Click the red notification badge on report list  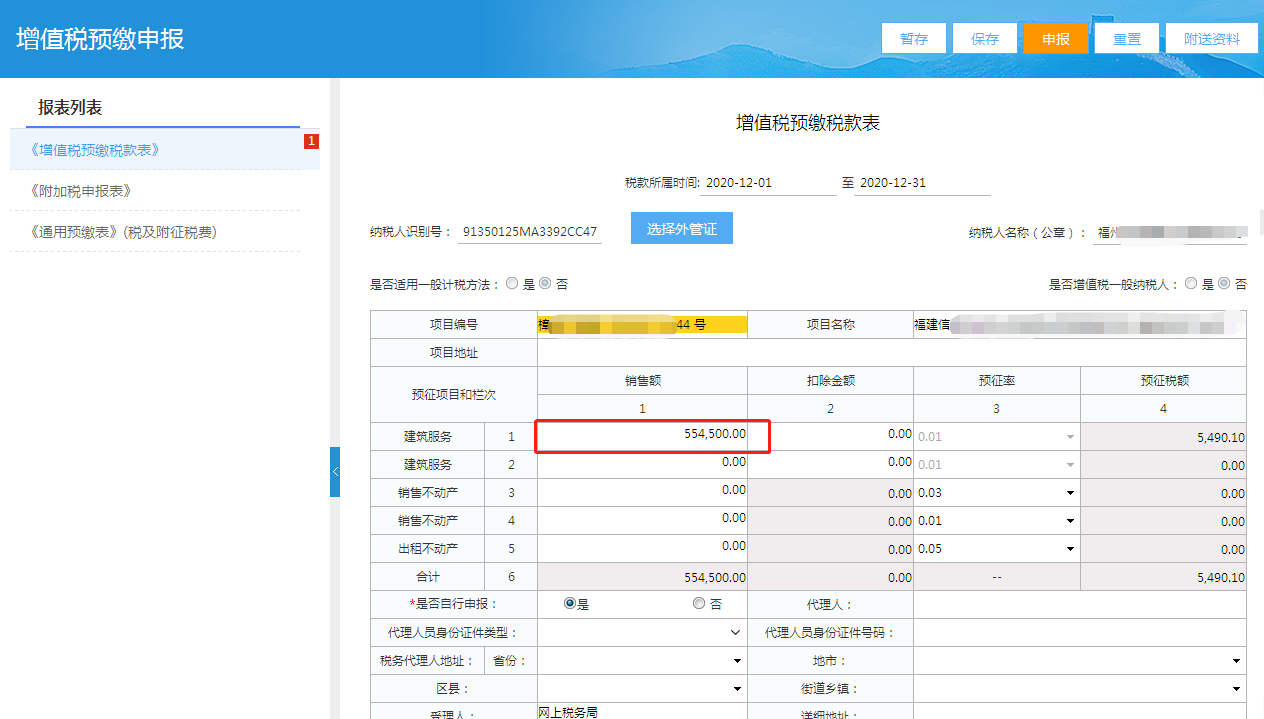click(311, 141)
